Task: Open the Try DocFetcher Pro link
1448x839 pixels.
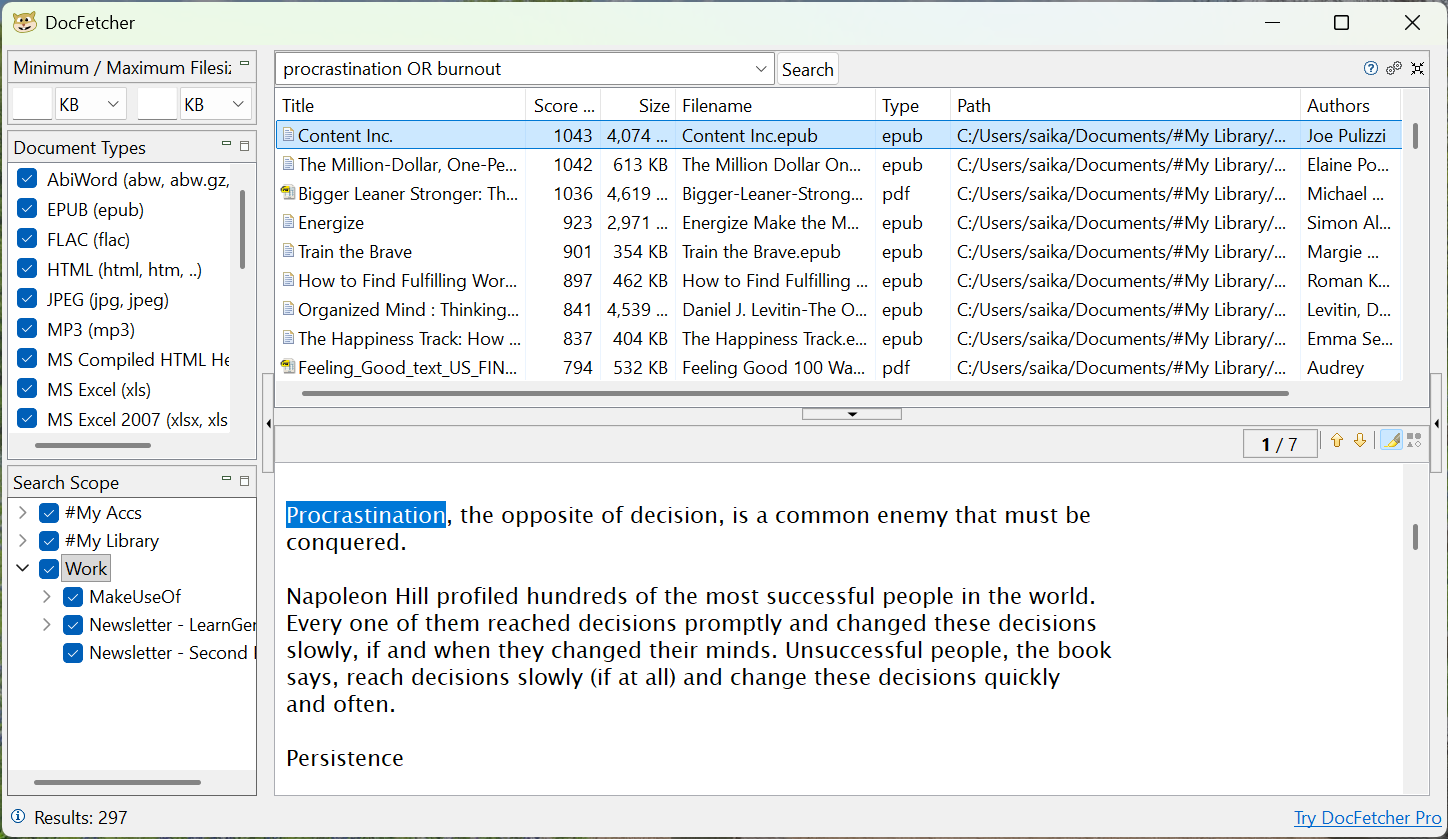Action: click(x=1368, y=818)
